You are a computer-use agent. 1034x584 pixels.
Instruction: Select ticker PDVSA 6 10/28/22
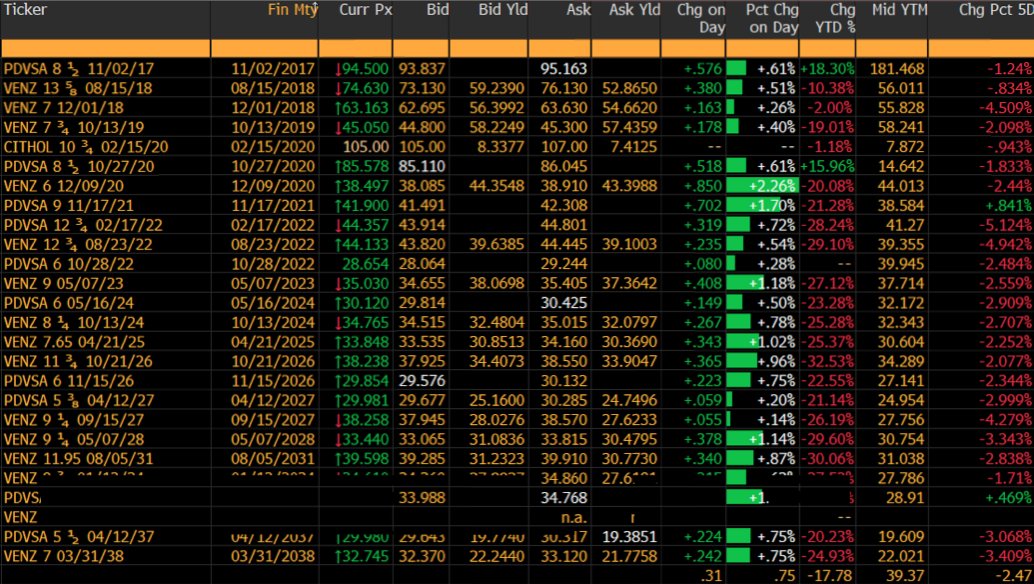click(68, 264)
